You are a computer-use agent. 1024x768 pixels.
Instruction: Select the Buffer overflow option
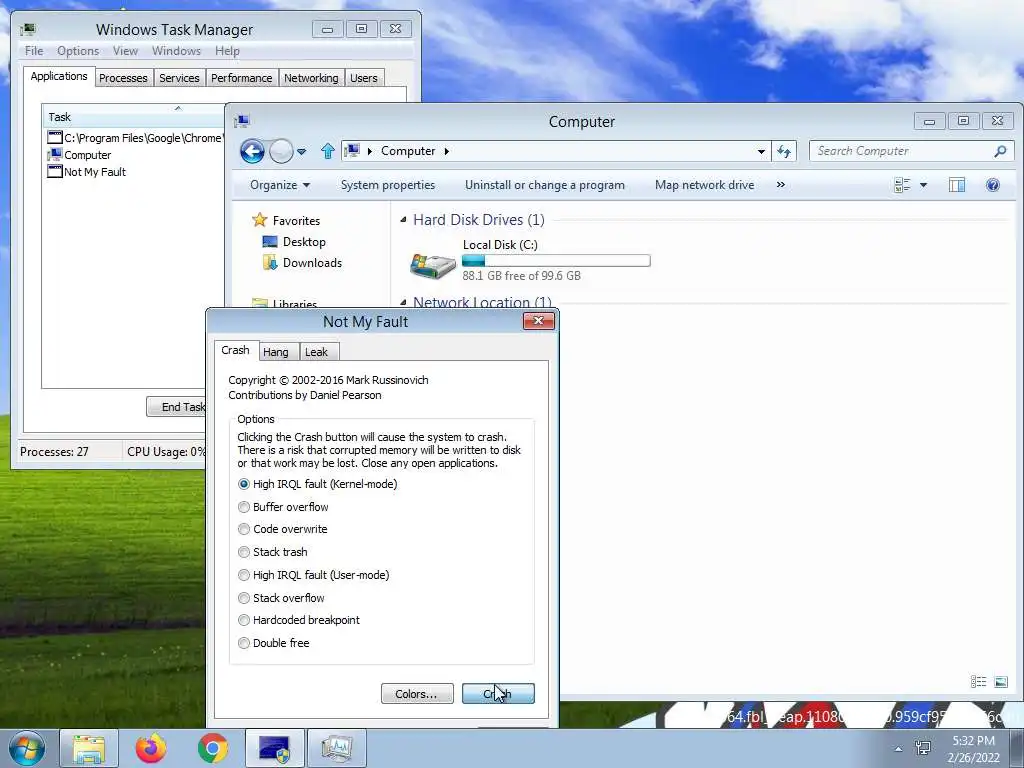tap(283, 507)
